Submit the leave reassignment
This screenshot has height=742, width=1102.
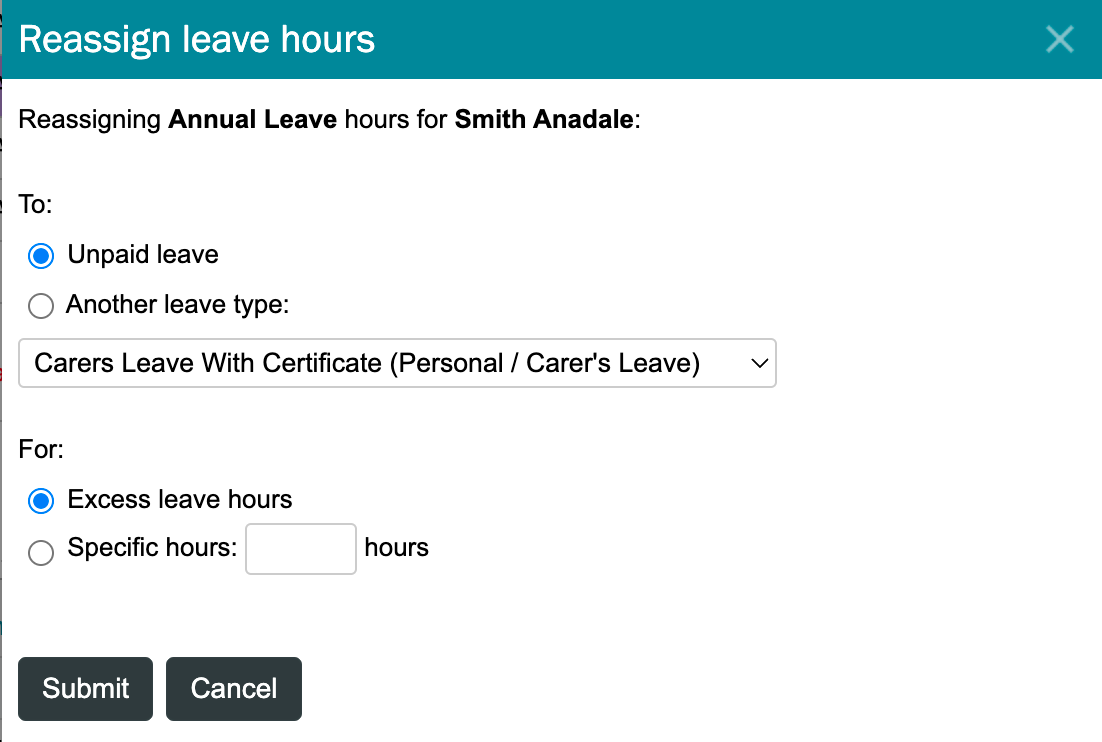click(86, 689)
